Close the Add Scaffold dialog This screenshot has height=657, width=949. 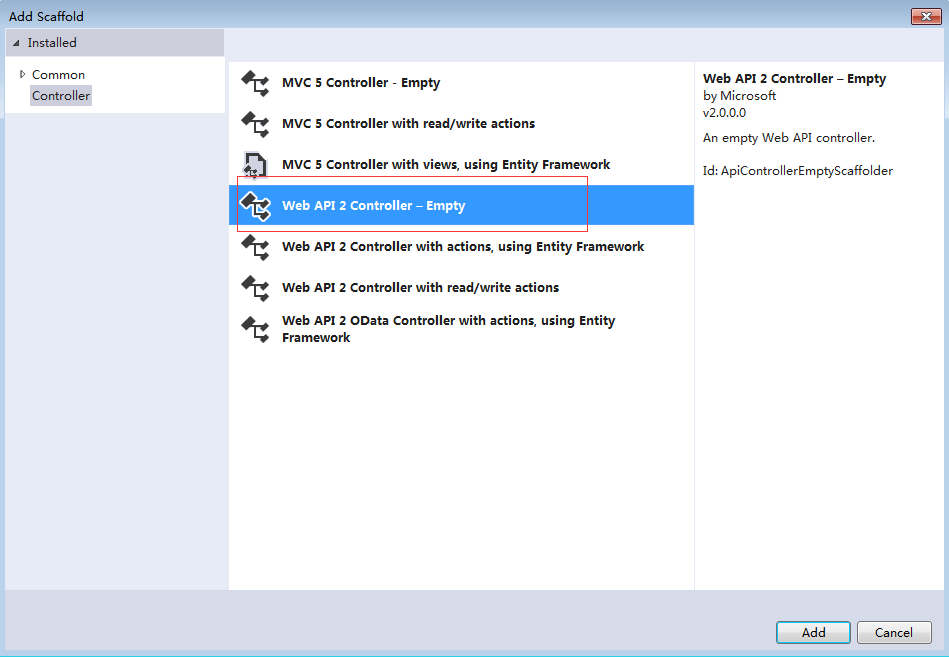pos(926,16)
